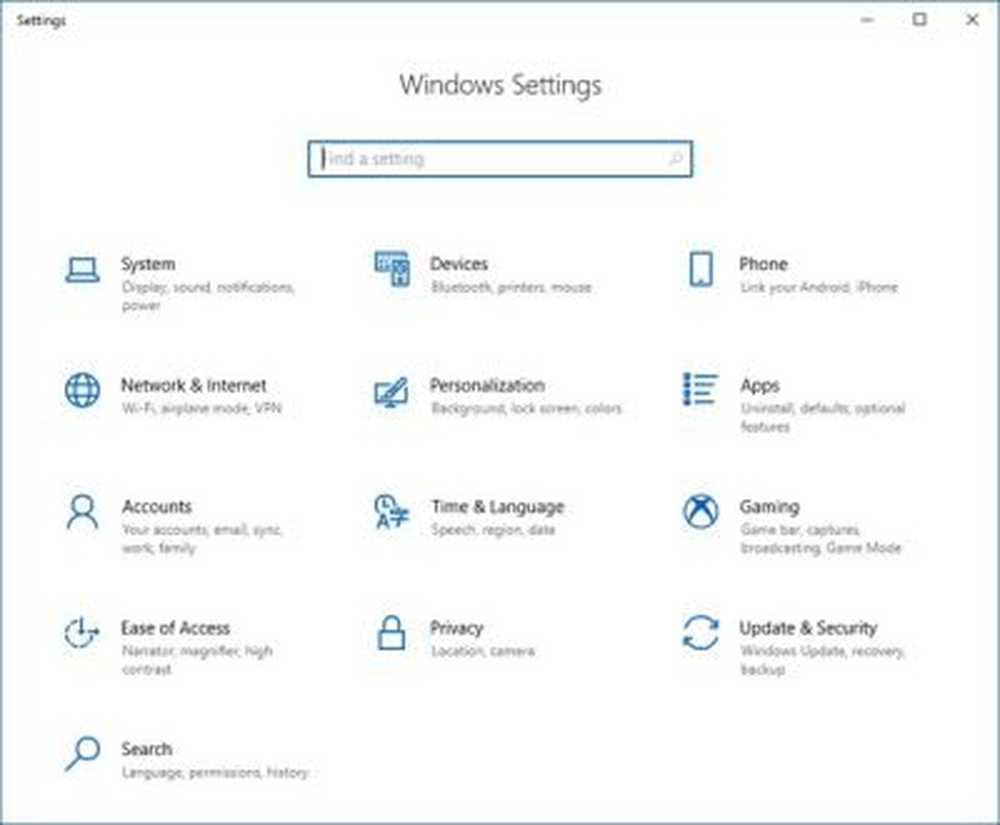Select the Network & Internet globe icon
This screenshot has height=825, width=1000.
point(82,390)
